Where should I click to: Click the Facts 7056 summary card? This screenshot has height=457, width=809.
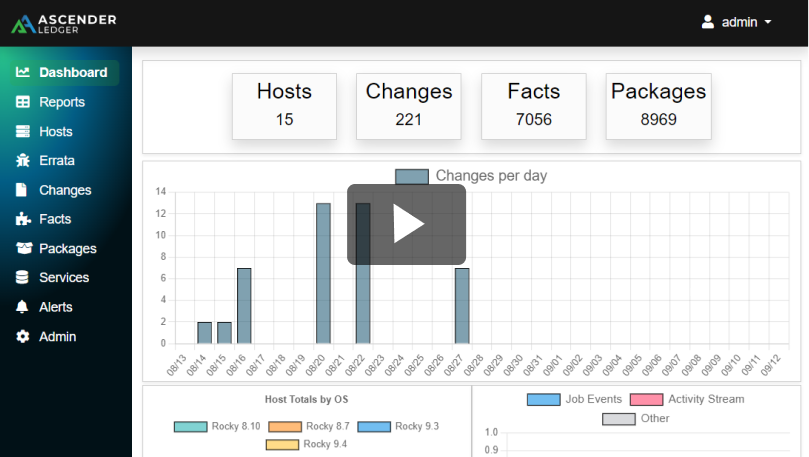point(533,106)
